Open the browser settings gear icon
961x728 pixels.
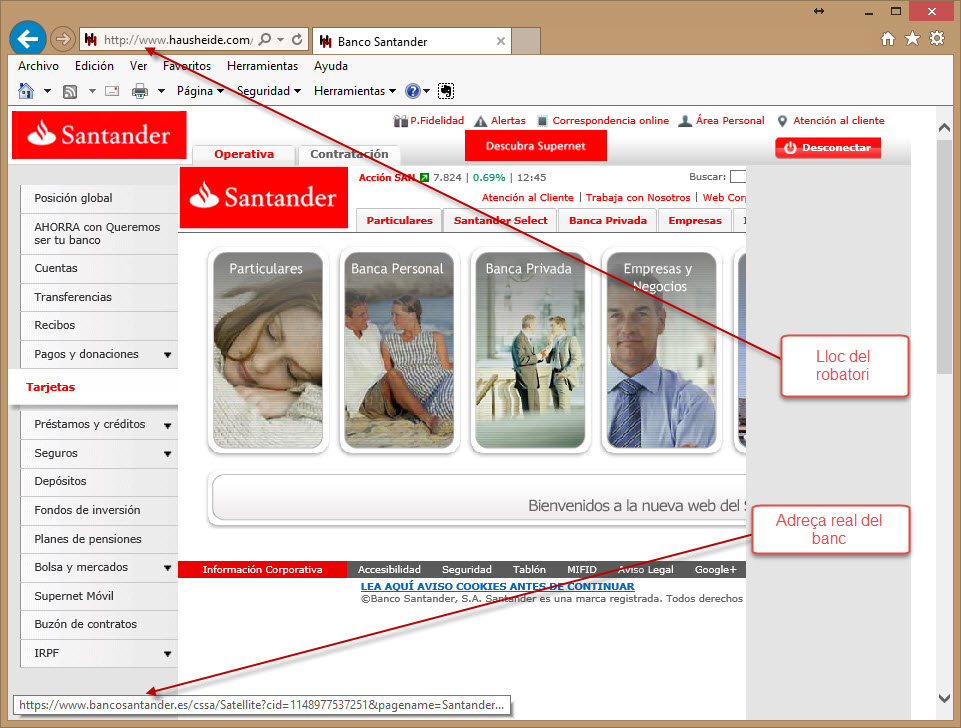(x=937, y=39)
